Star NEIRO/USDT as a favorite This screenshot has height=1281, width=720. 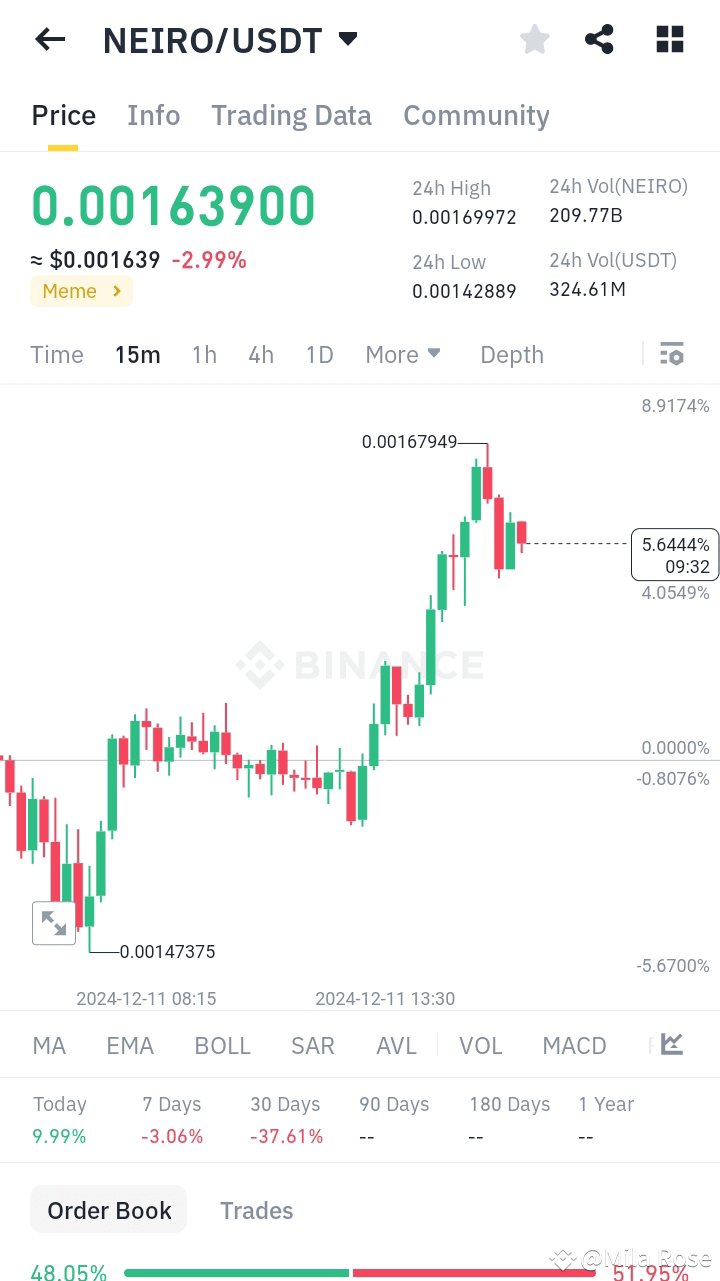click(x=534, y=39)
